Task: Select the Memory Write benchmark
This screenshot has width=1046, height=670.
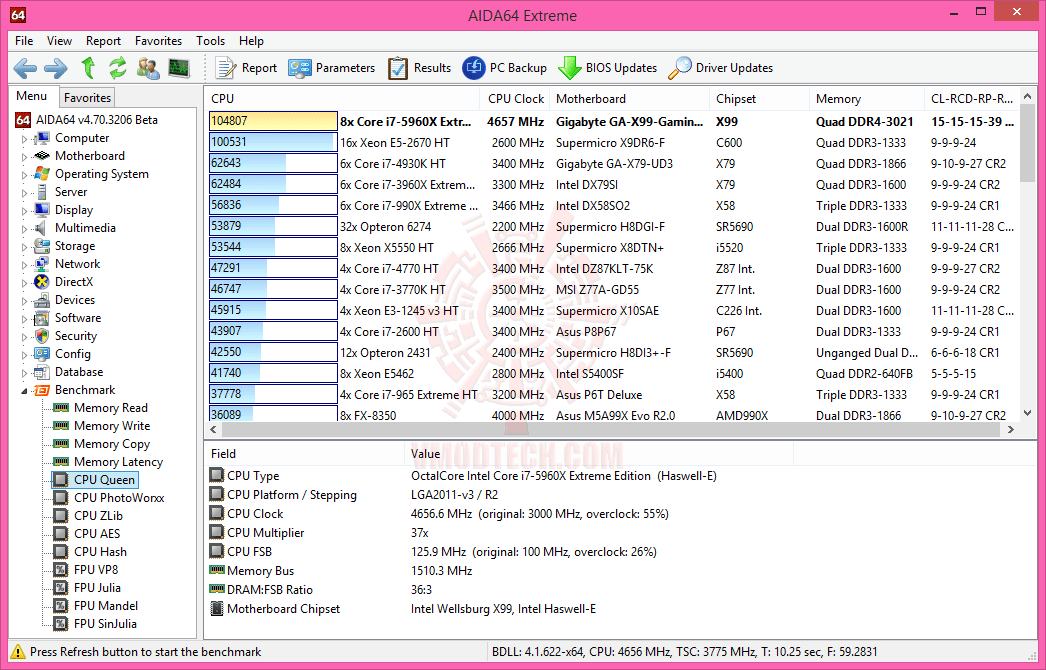Action: point(112,426)
